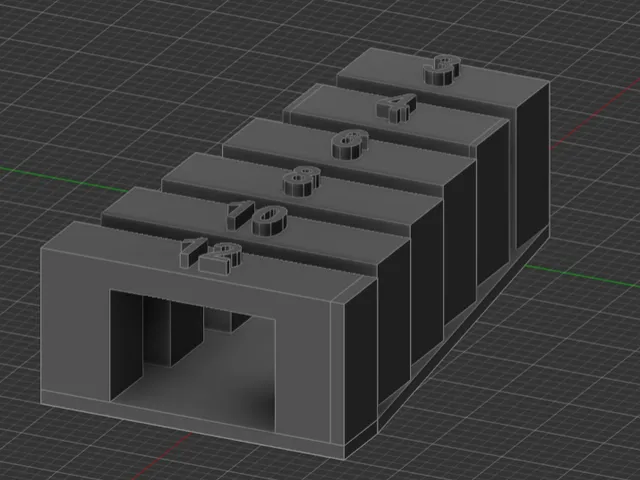Click inside the rectangular opening of the front face
The image size is (640, 480).
tap(192, 360)
